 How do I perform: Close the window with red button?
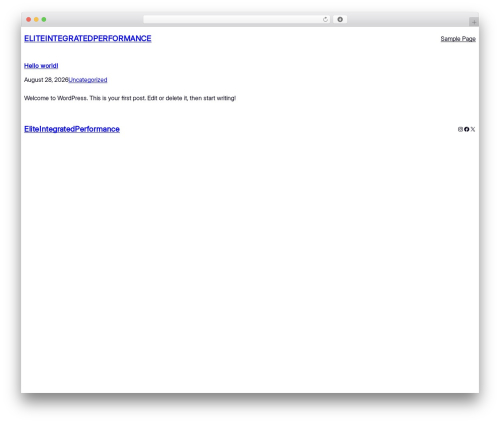click(29, 19)
